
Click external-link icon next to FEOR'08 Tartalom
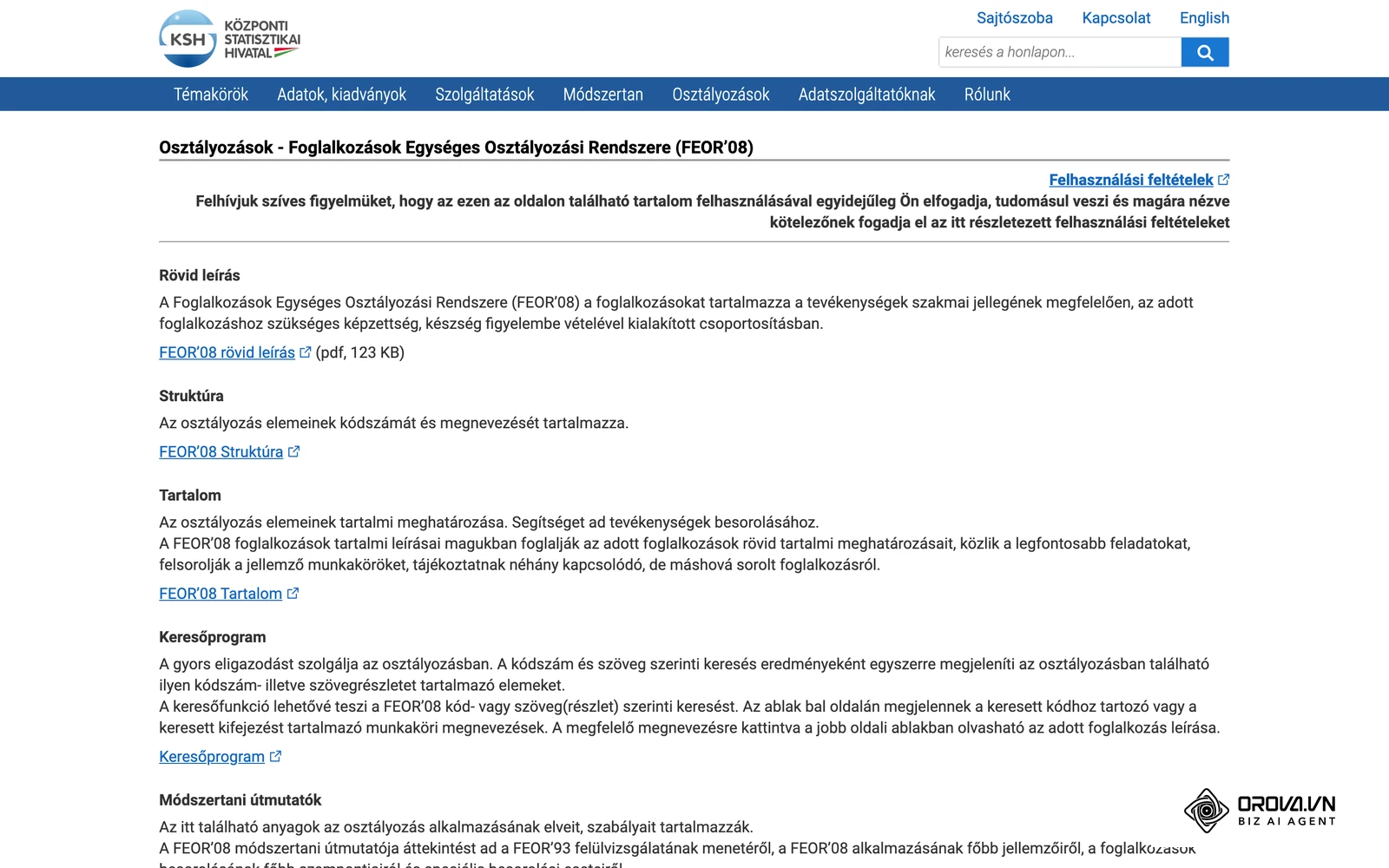click(x=293, y=594)
